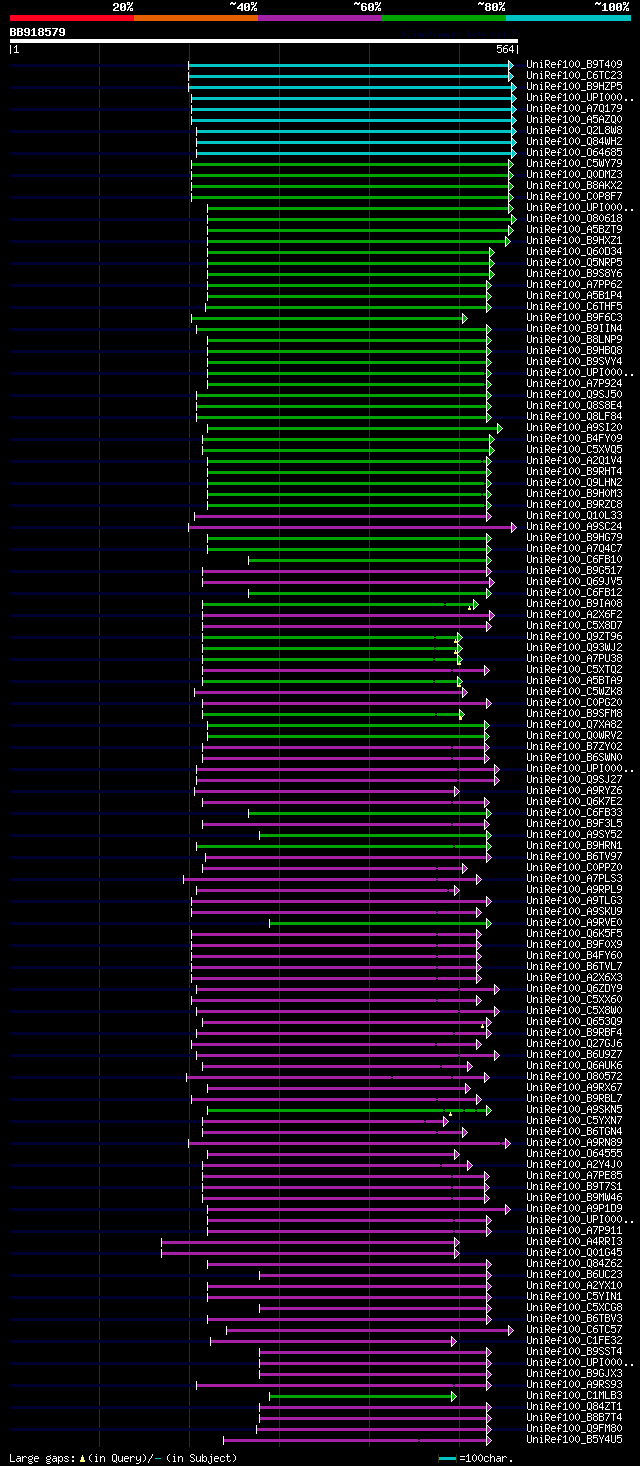Click the query end position 564
This screenshot has height=1466, width=640.
[505, 49]
